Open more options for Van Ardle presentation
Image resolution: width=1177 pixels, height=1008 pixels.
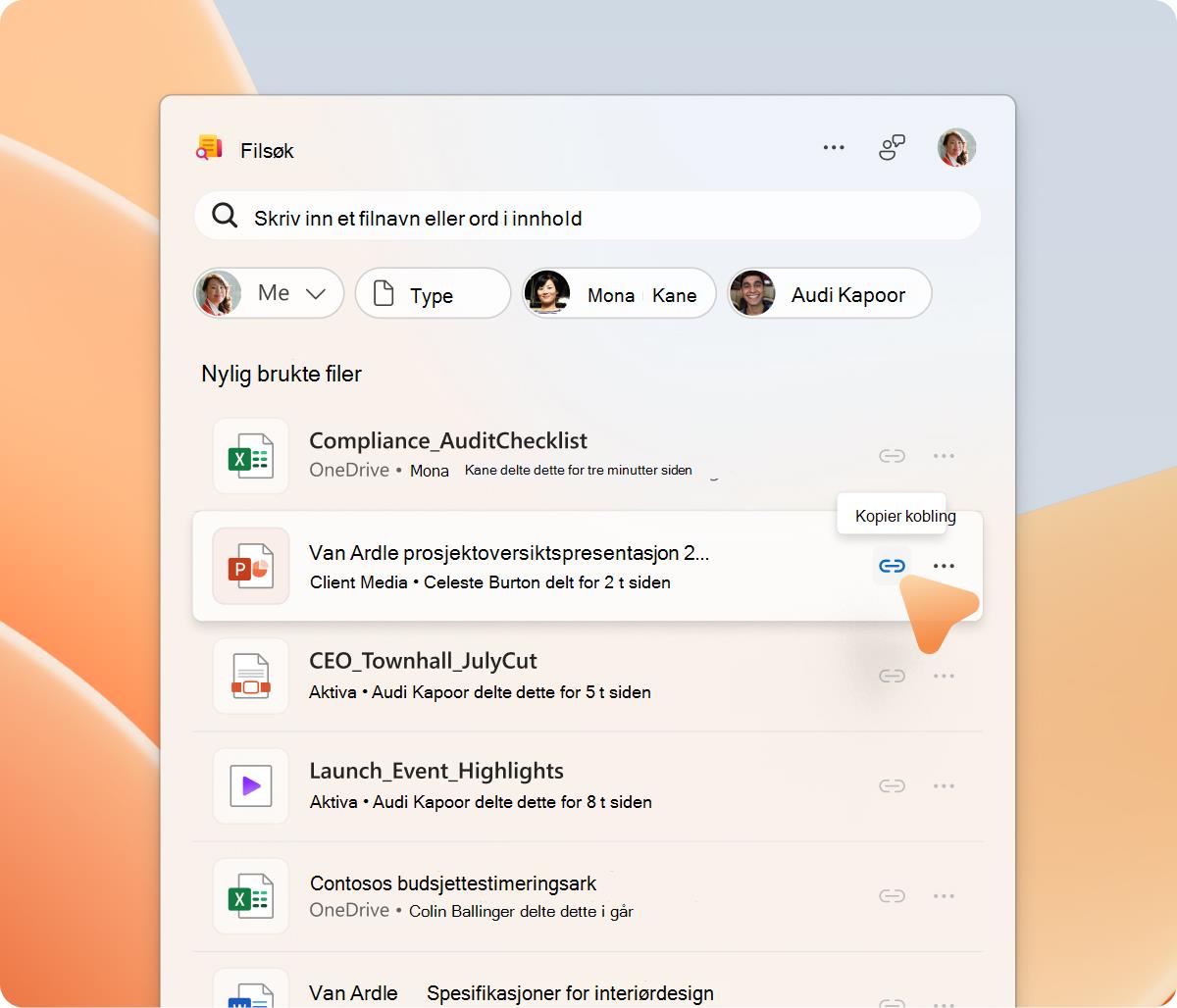click(x=944, y=566)
